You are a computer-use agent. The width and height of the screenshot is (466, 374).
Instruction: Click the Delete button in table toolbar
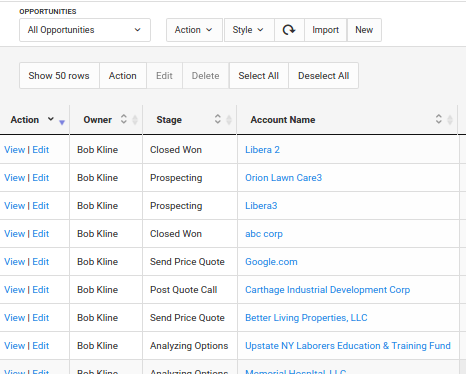pos(205,76)
